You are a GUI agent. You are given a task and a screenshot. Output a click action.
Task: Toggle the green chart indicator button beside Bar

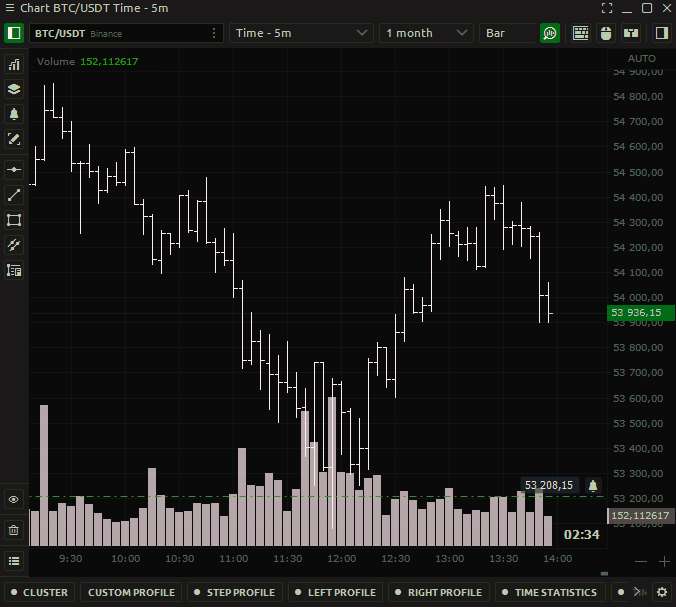coord(550,33)
